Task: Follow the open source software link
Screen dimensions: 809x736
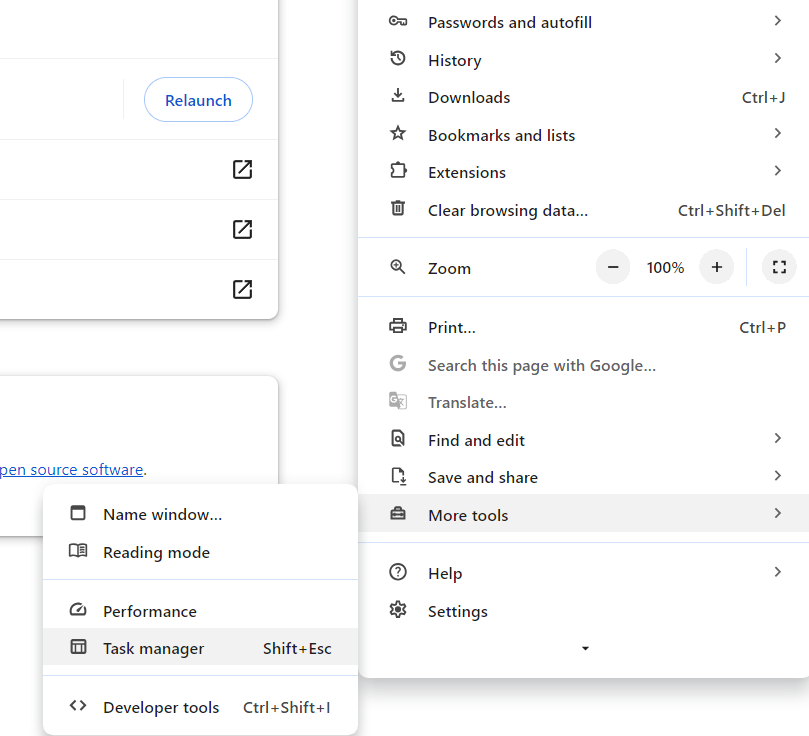Action: pos(70,469)
